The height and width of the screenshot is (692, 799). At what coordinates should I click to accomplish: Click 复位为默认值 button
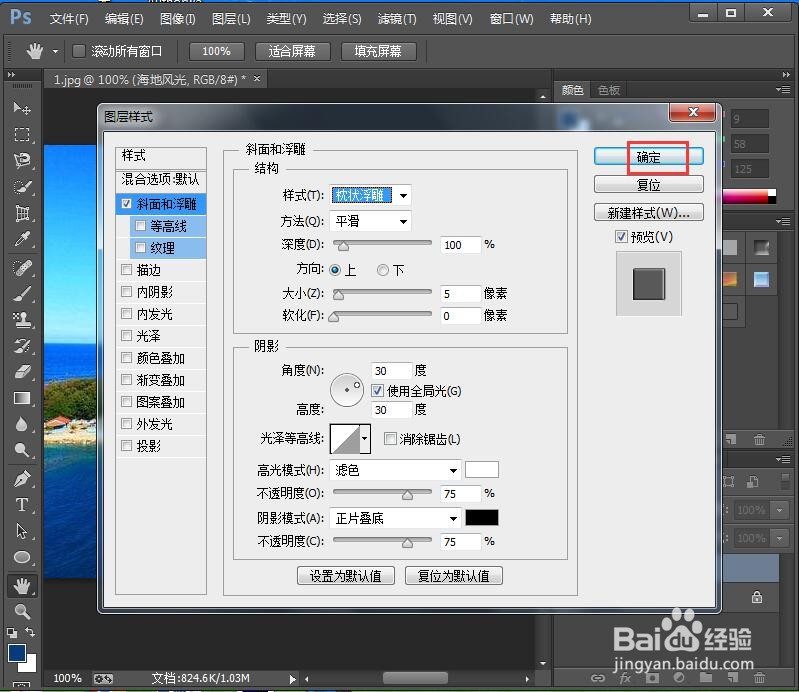tap(454, 576)
